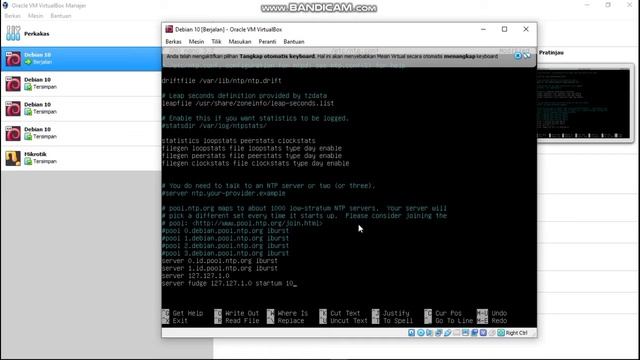Click '#pool 3.debian.pool.ntp.org iburst' line
The width and height of the screenshot is (640, 360).
pos(225,253)
